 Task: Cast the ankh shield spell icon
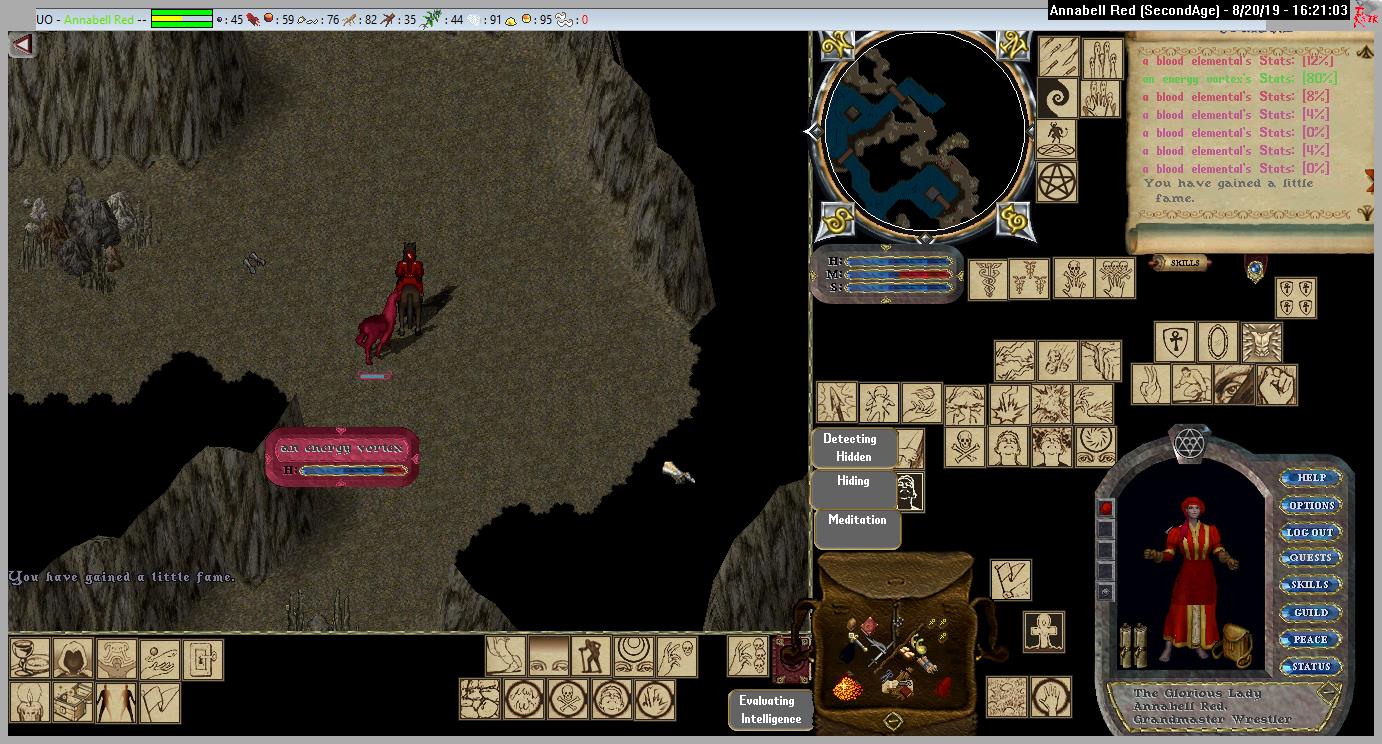pos(1175,342)
